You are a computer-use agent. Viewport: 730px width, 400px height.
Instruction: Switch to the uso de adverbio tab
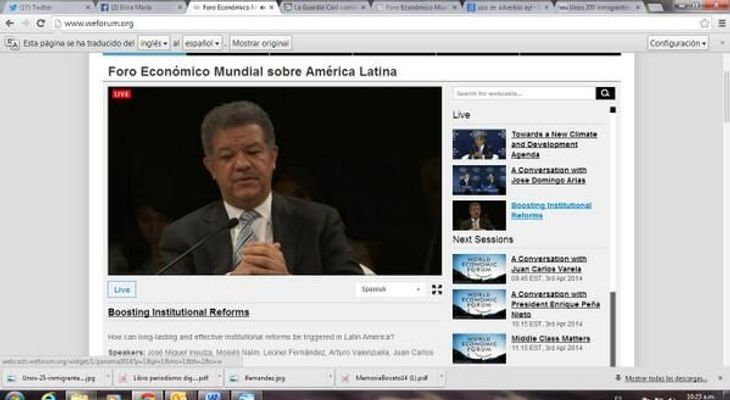point(505,7)
